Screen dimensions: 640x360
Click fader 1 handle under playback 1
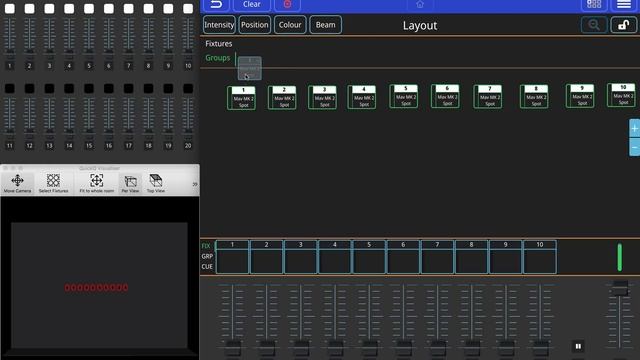[x=233, y=348]
